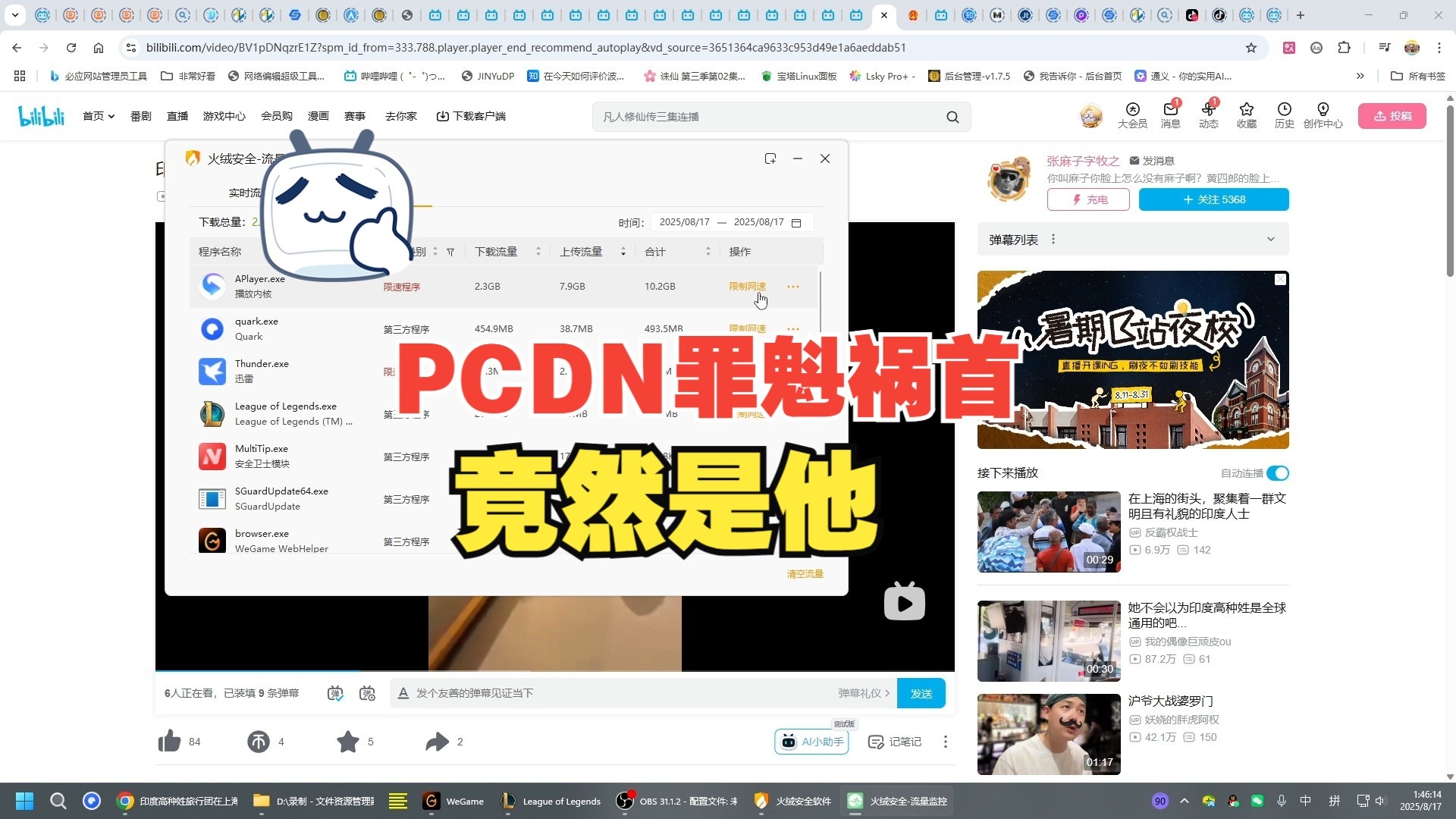1456x819 pixels.
Task: Open the 番剧 nav item
Action: [x=140, y=116]
